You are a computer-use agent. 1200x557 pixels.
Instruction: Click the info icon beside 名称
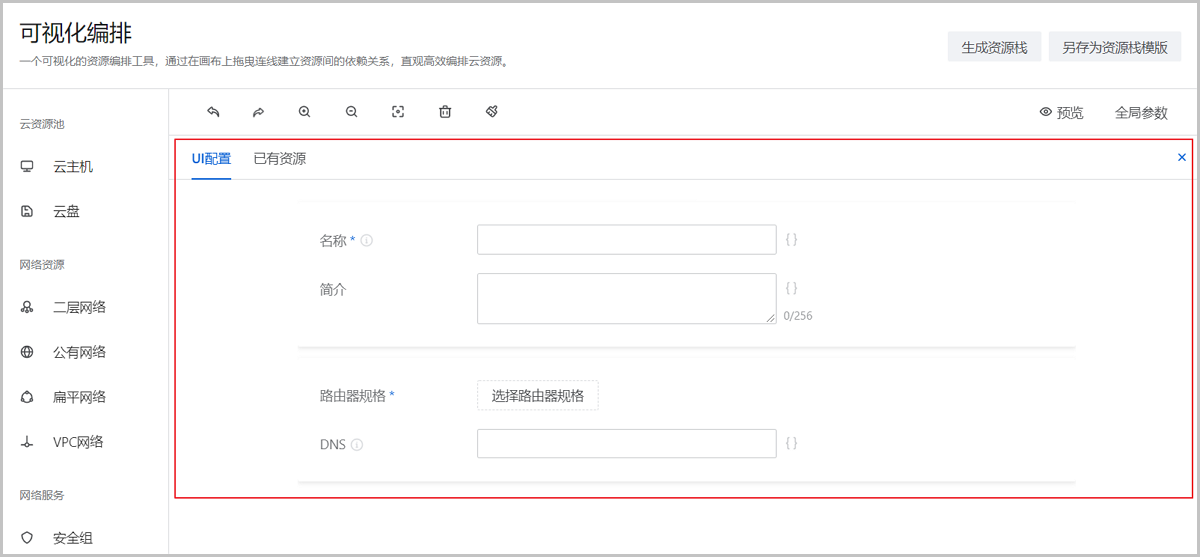tap(366, 241)
